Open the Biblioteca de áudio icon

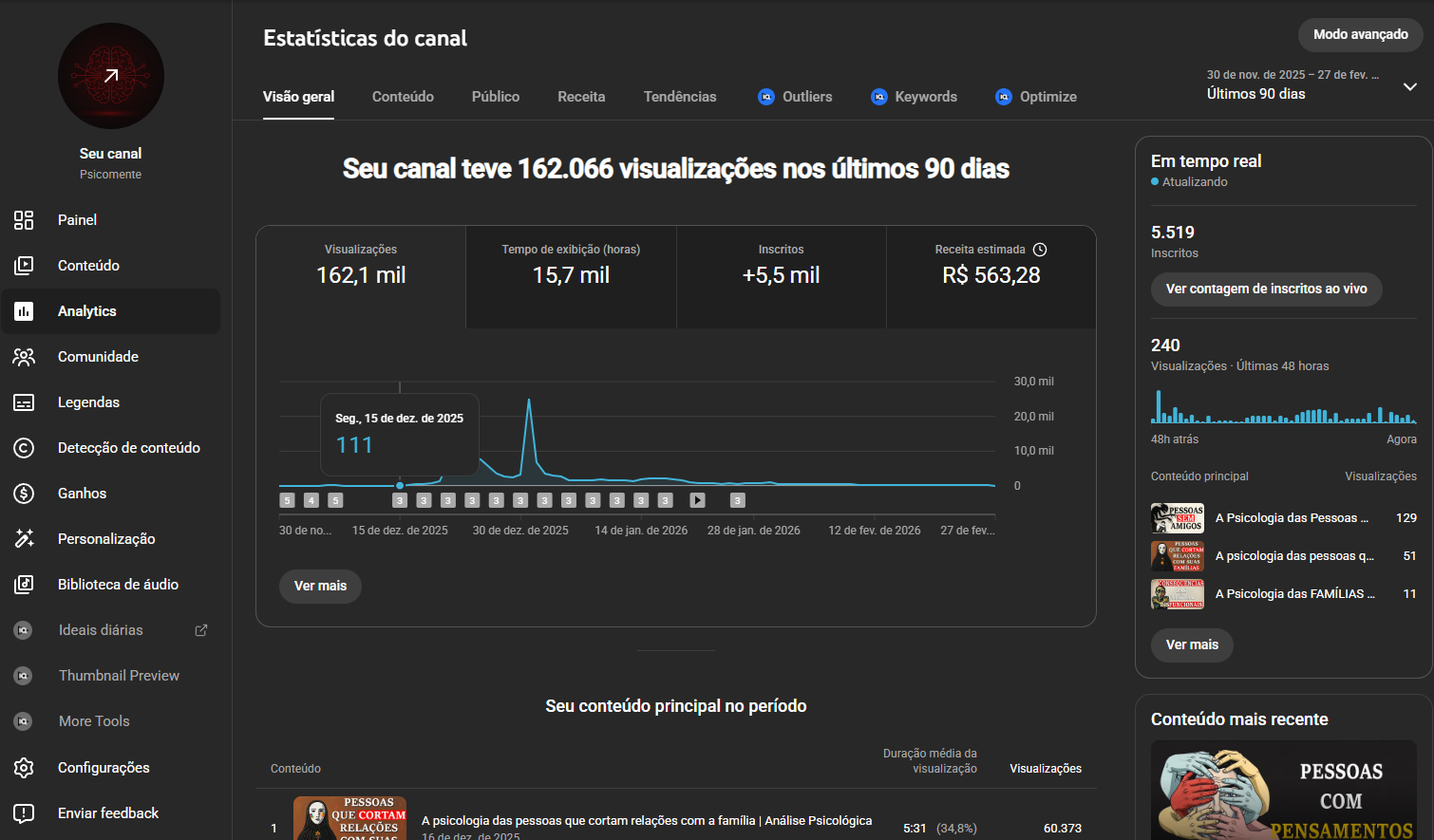24,585
